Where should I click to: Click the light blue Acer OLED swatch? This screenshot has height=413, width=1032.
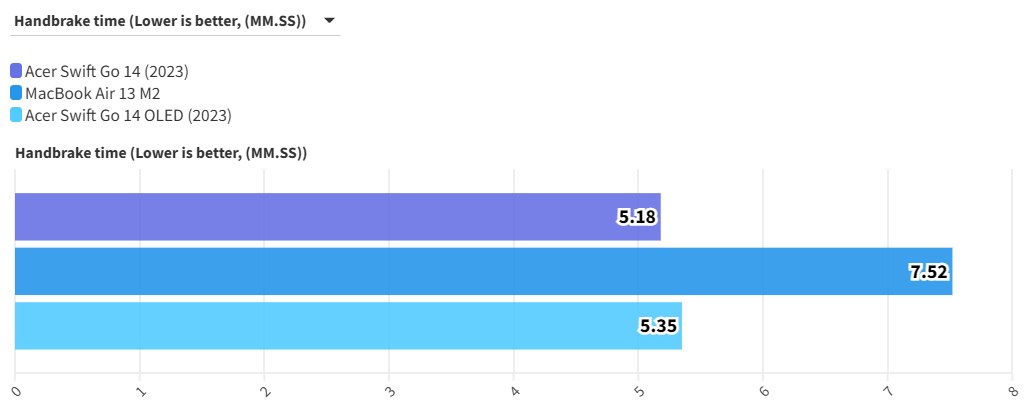16,115
